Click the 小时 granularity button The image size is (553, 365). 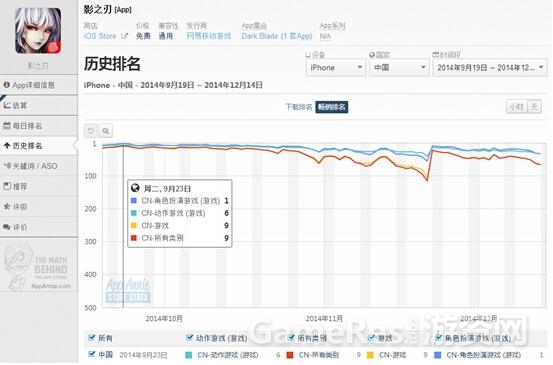point(516,106)
